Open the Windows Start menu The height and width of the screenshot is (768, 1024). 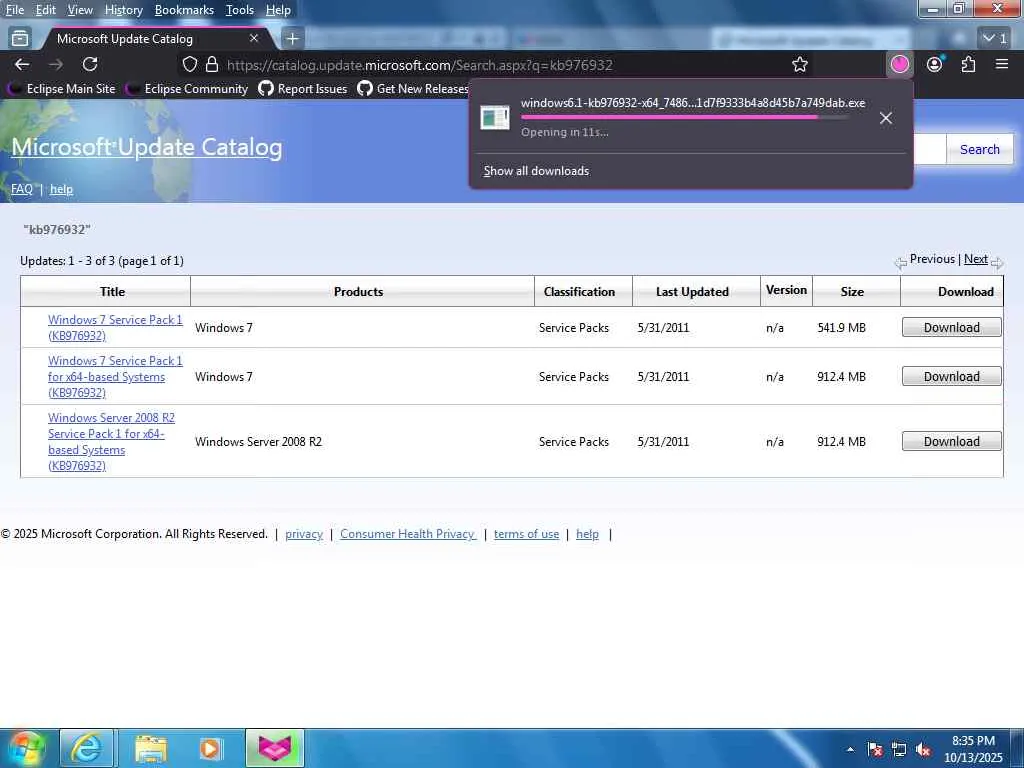click(x=26, y=748)
